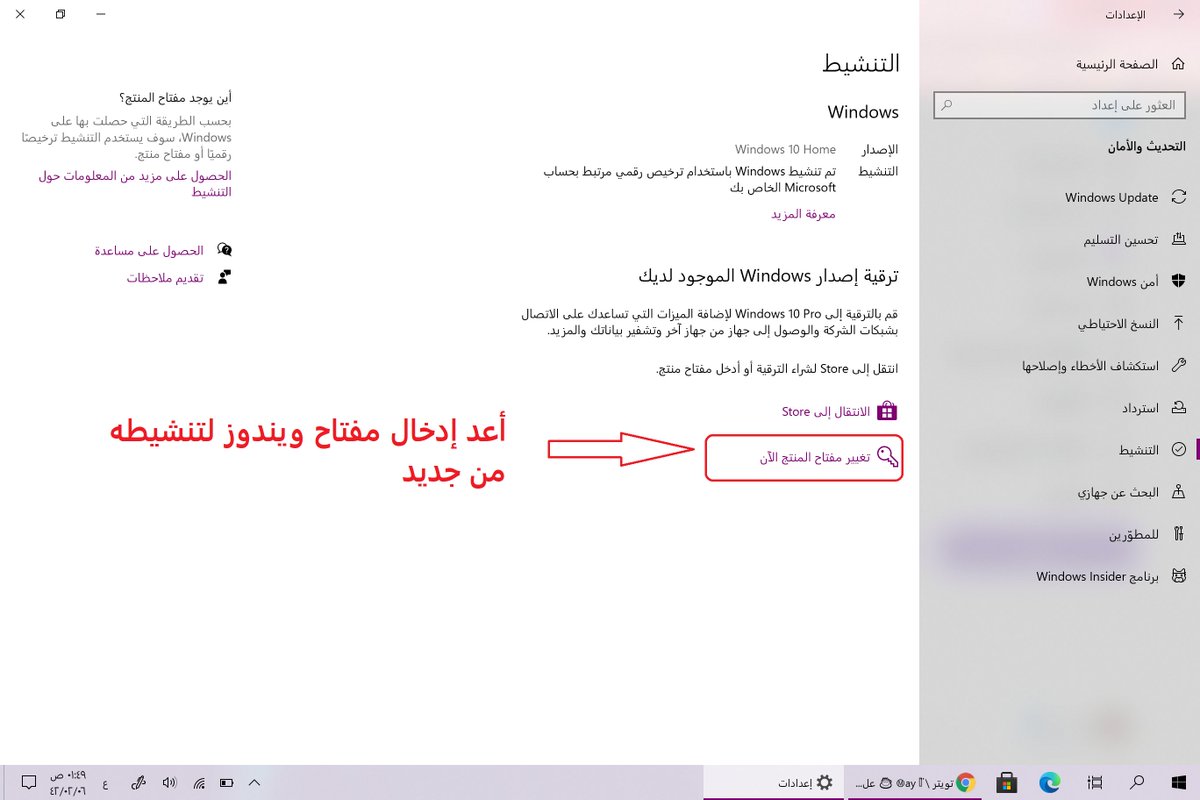Open the Windows Start button
This screenshot has height=800, width=1200.
point(1177,782)
